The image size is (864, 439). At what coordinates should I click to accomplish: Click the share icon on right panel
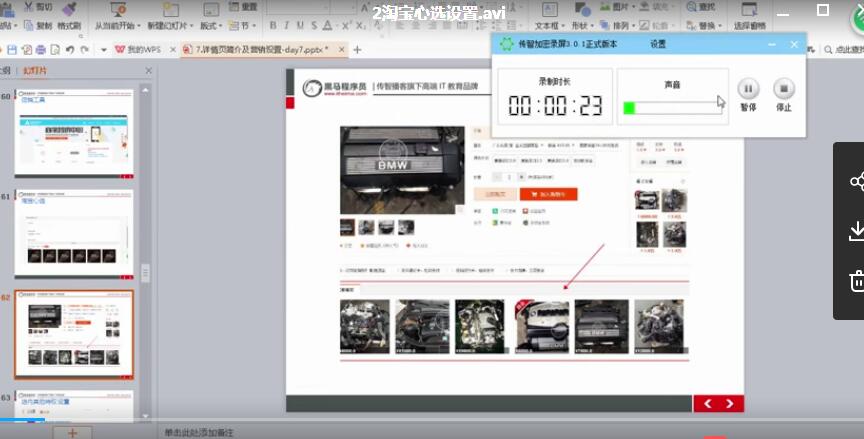pos(856,181)
